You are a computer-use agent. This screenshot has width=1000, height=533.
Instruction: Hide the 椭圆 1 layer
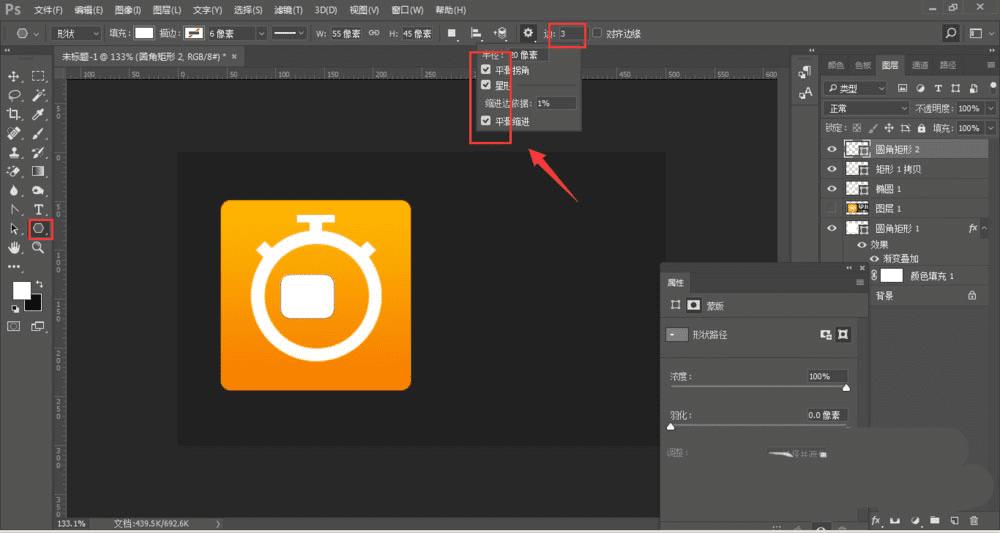831,188
